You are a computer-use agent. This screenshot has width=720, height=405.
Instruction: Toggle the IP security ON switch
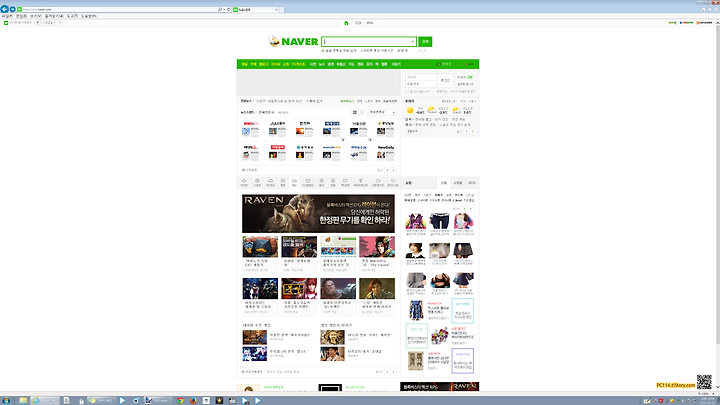pyautogui.click(x=470, y=77)
